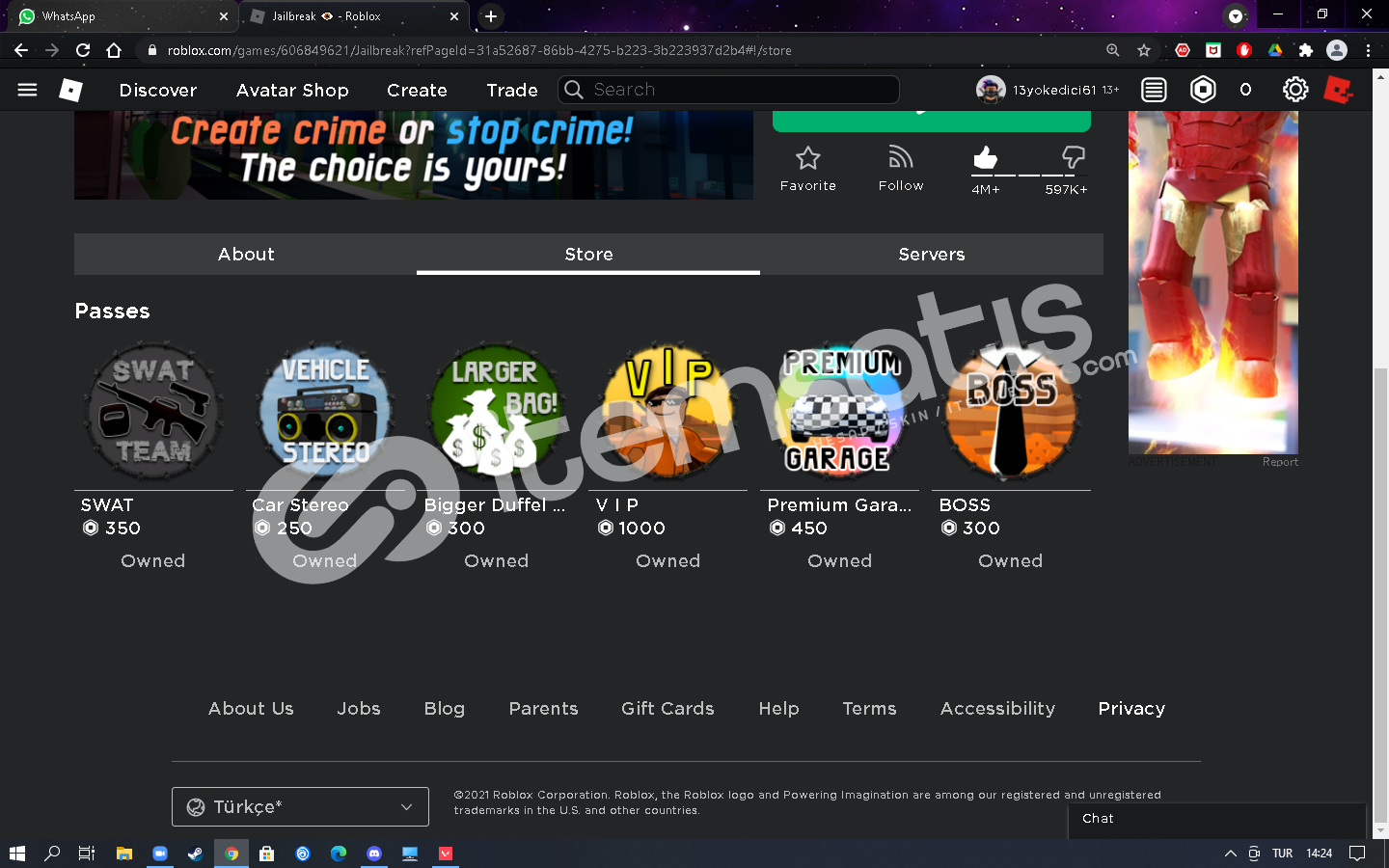Click the browser address bar URL
1389x868 pixels.
click(x=479, y=50)
